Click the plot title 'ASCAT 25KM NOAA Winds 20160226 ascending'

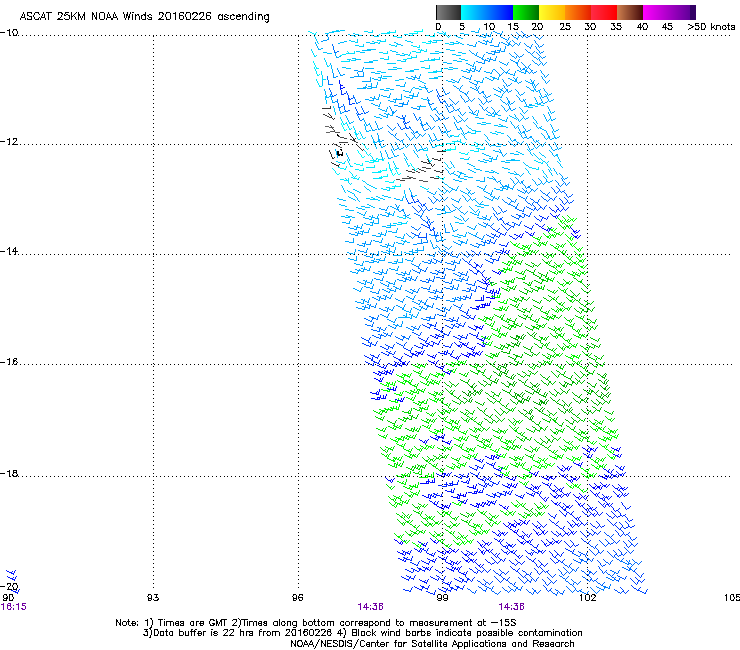point(144,17)
